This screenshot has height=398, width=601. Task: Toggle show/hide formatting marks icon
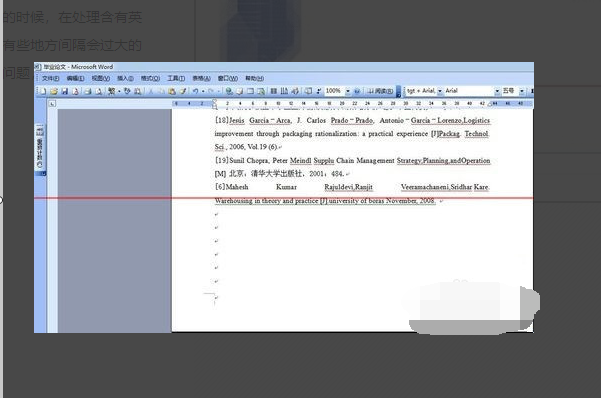[318, 91]
